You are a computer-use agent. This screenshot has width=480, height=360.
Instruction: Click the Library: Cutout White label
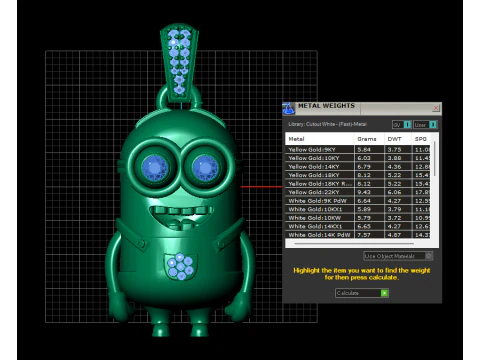pyautogui.click(x=327, y=124)
